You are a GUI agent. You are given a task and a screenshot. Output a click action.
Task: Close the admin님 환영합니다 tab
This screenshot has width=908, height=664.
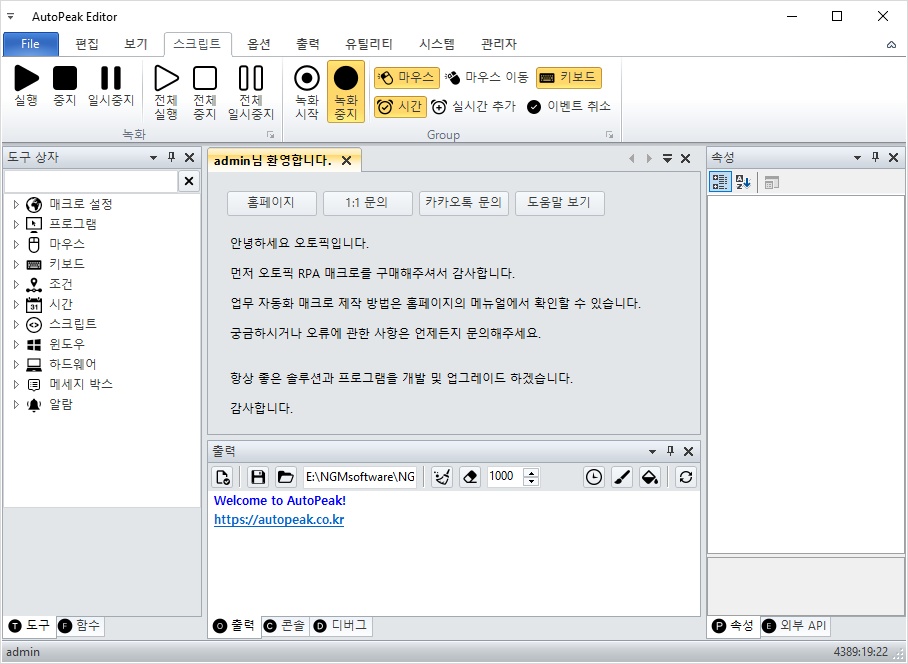pyautogui.click(x=346, y=161)
